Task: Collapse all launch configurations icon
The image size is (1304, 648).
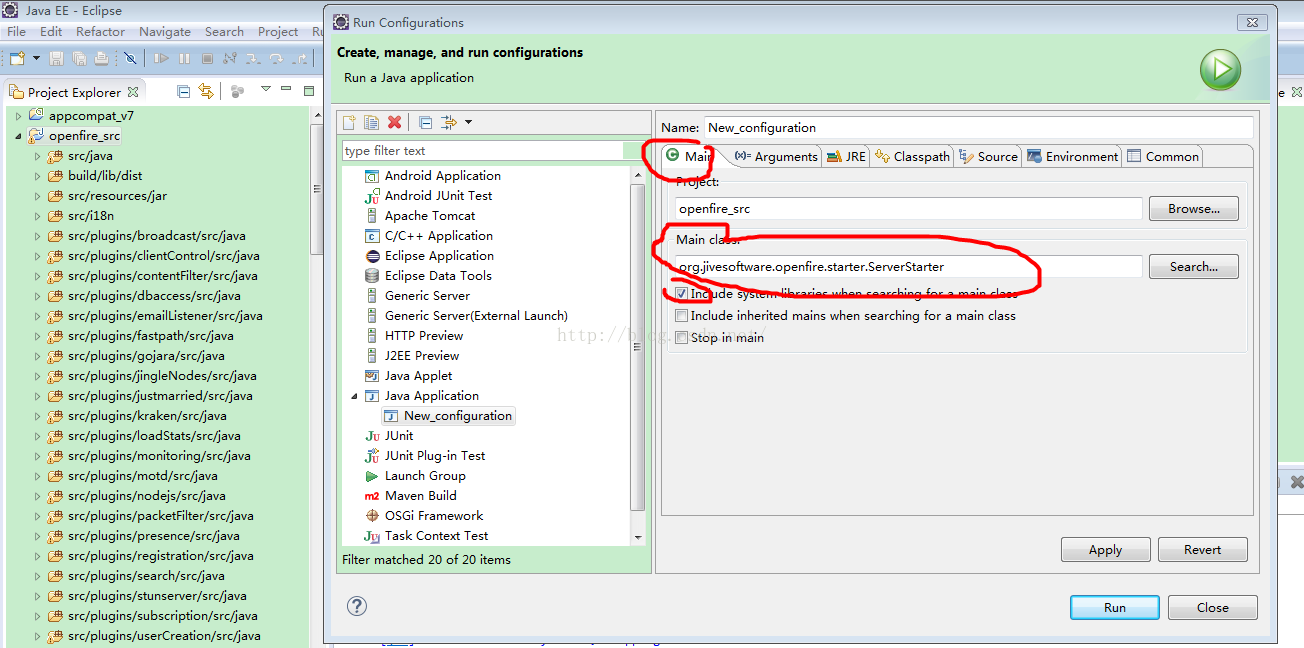Action: [x=426, y=122]
